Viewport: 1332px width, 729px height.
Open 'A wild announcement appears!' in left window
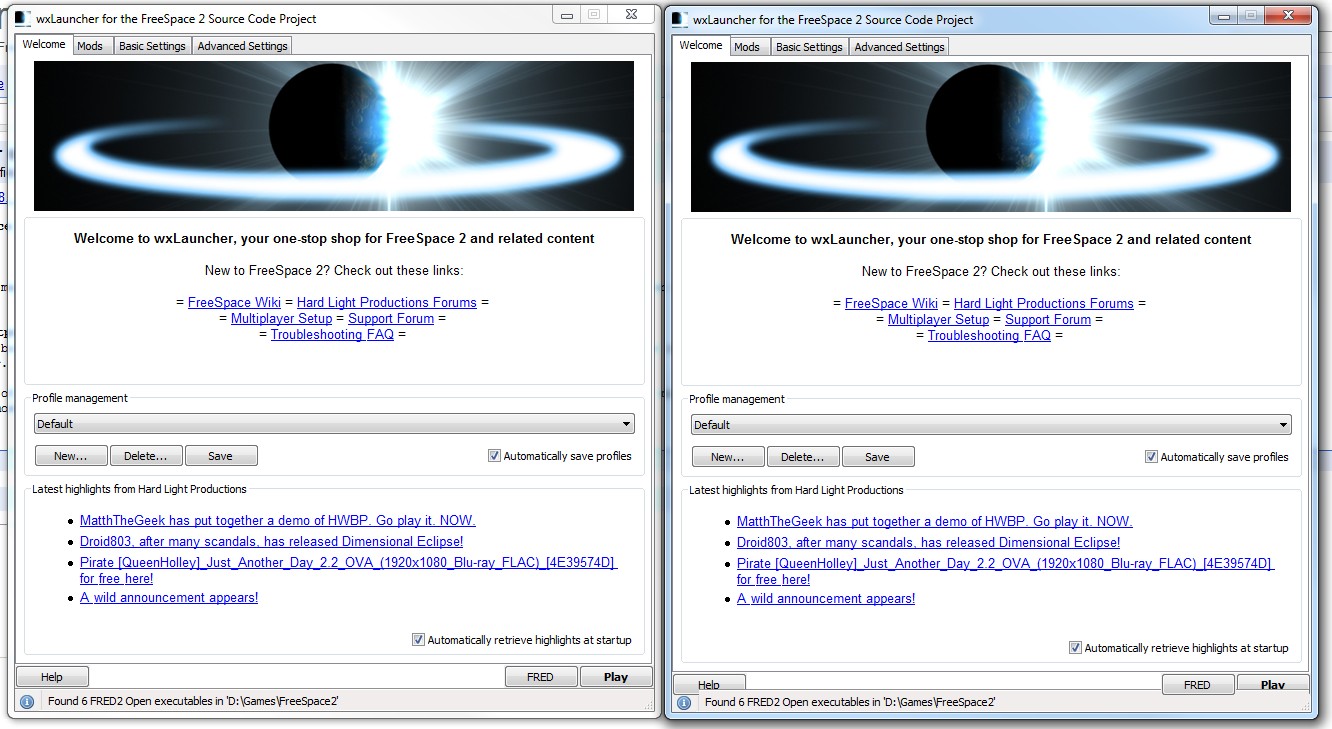[x=169, y=597]
